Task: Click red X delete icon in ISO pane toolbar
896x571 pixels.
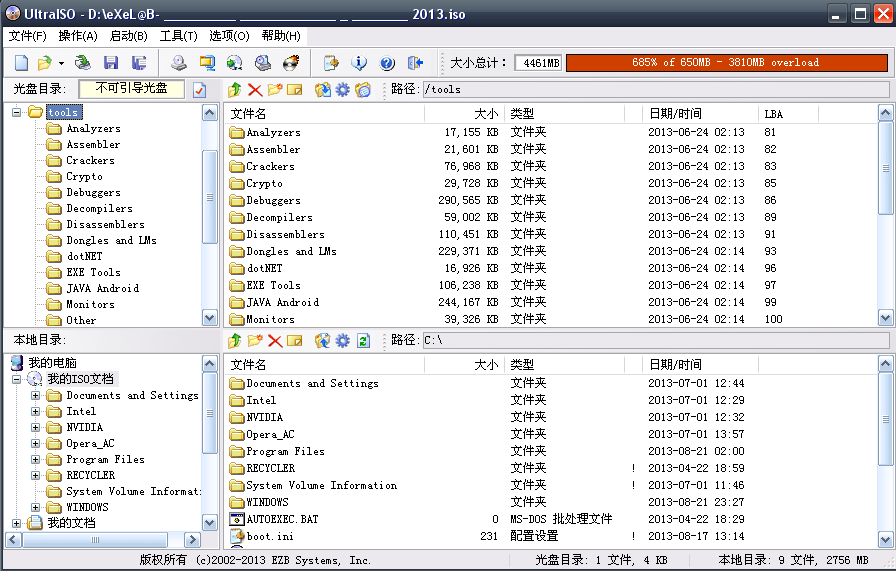Action: pos(255,90)
